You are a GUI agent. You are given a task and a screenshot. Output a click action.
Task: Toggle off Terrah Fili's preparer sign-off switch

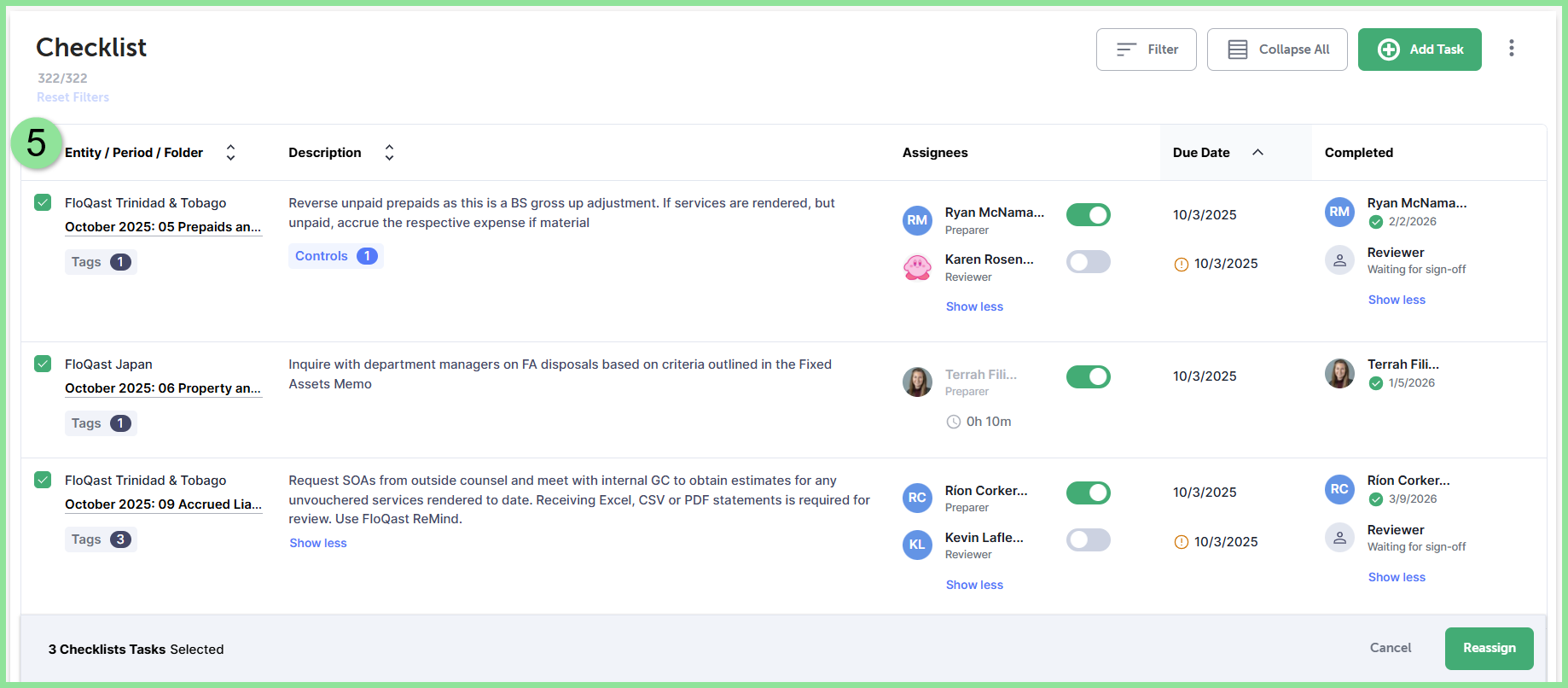(1089, 376)
